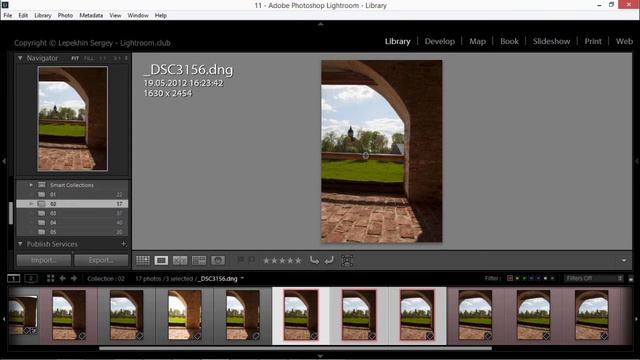Click badge on selected filmstrip photo
Image resolution: width=640 pixels, height=360 pixels.
(x=314, y=336)
